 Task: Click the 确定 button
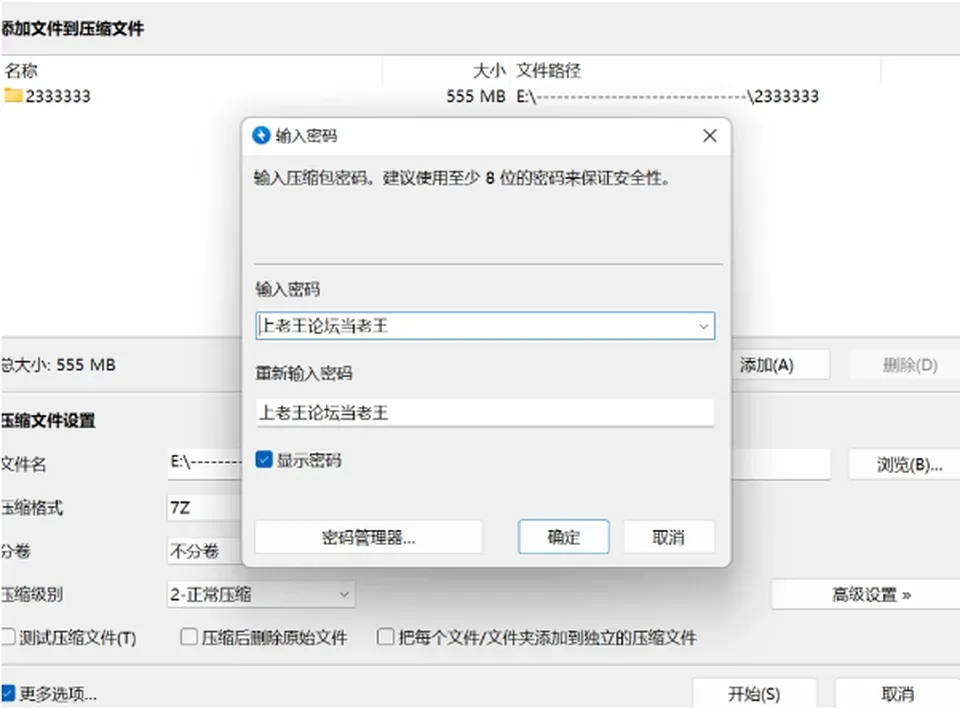click(x=563, y=537)
